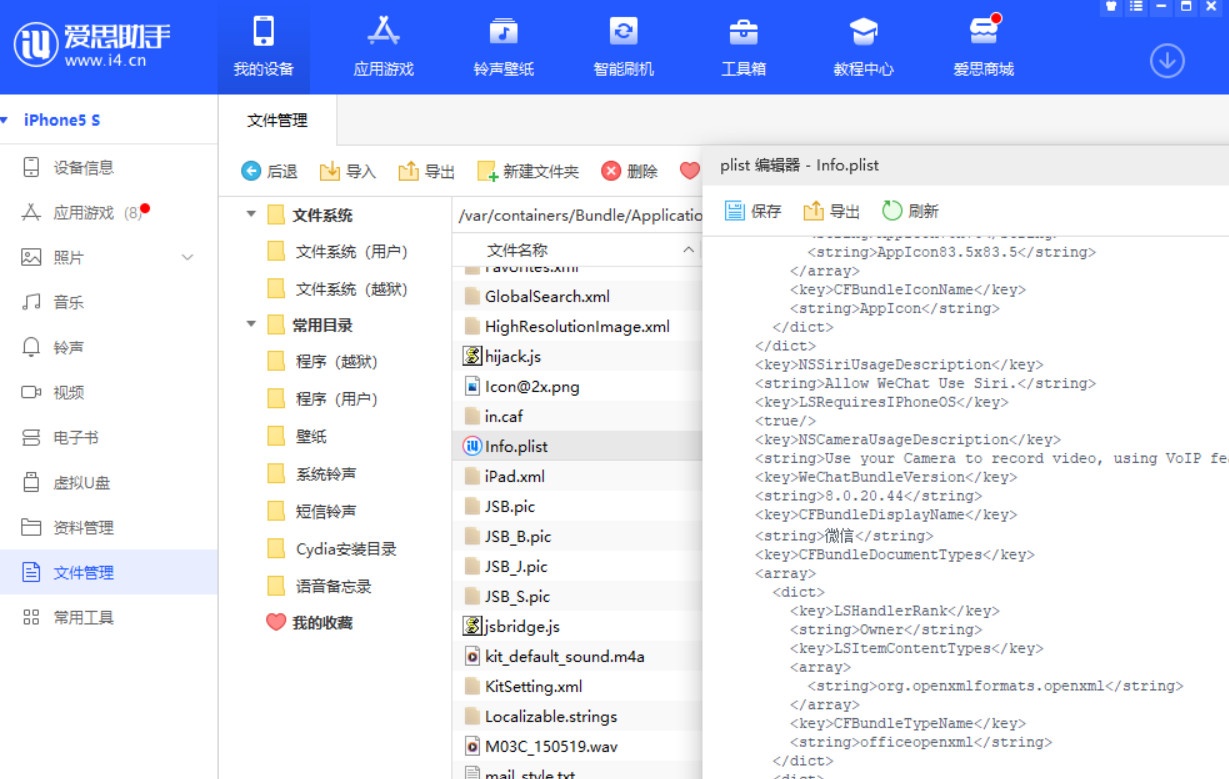This screenshot has width=1229, height=779.
Task: Open 视频 in the sidebar
Action: click(109, 392)
